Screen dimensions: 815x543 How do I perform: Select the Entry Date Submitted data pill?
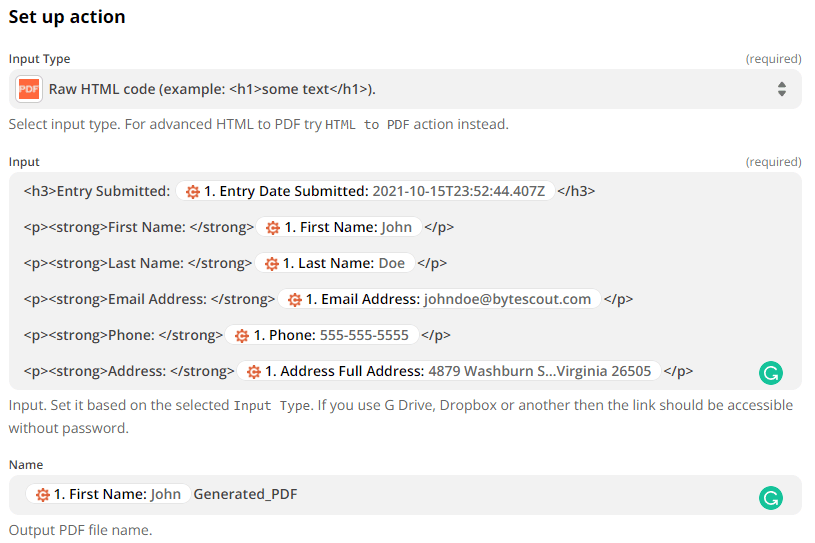point(366,191)
